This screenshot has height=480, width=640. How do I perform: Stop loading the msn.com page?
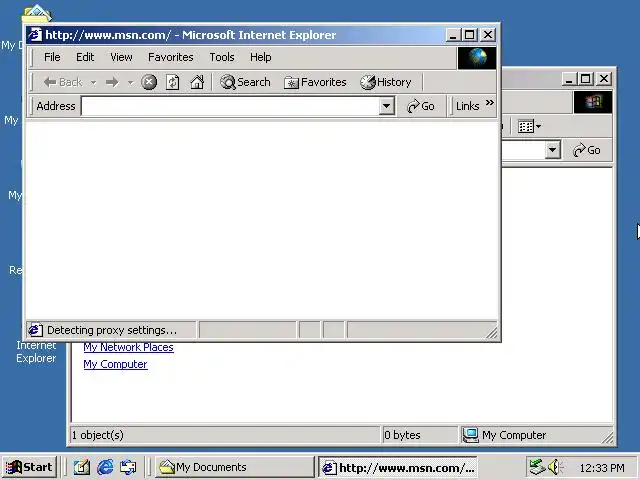click(149, 82)
